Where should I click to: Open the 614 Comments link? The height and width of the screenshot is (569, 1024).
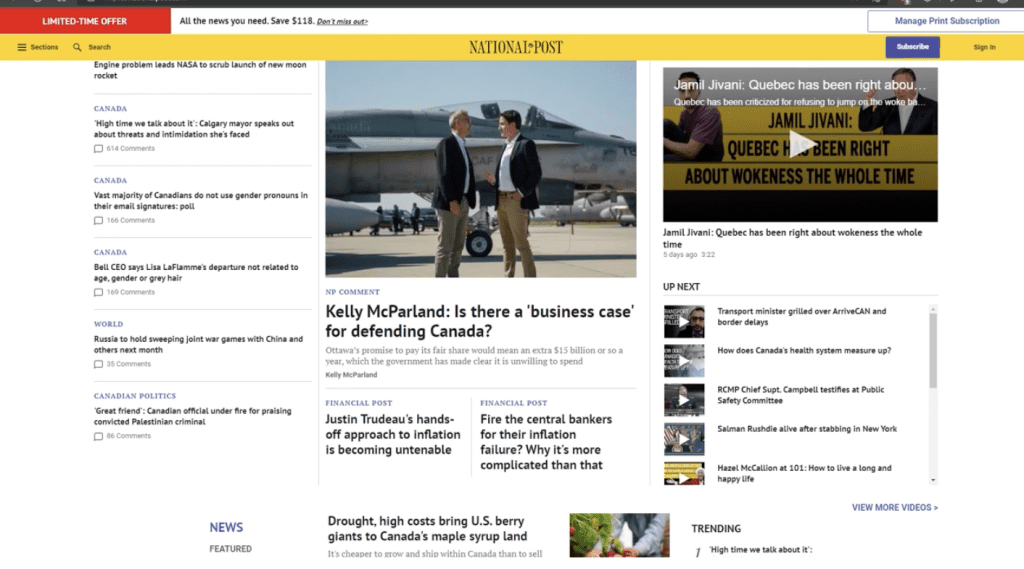click(131, 149)
